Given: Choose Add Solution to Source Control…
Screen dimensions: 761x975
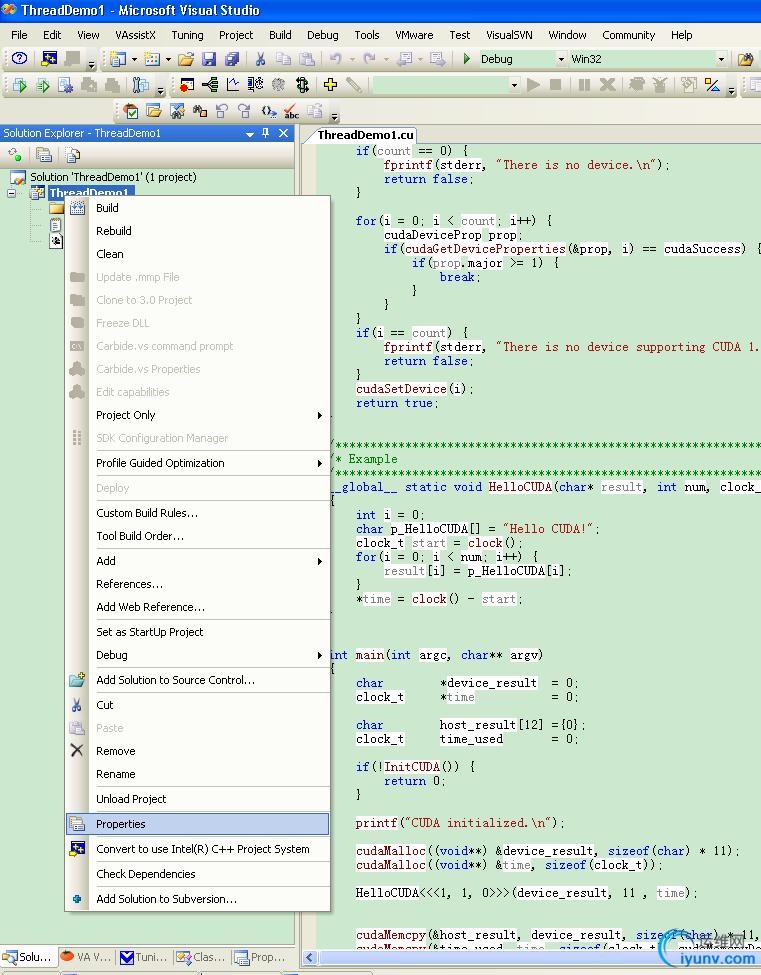Looking at the screenshot, I should (x=197, y=680).
